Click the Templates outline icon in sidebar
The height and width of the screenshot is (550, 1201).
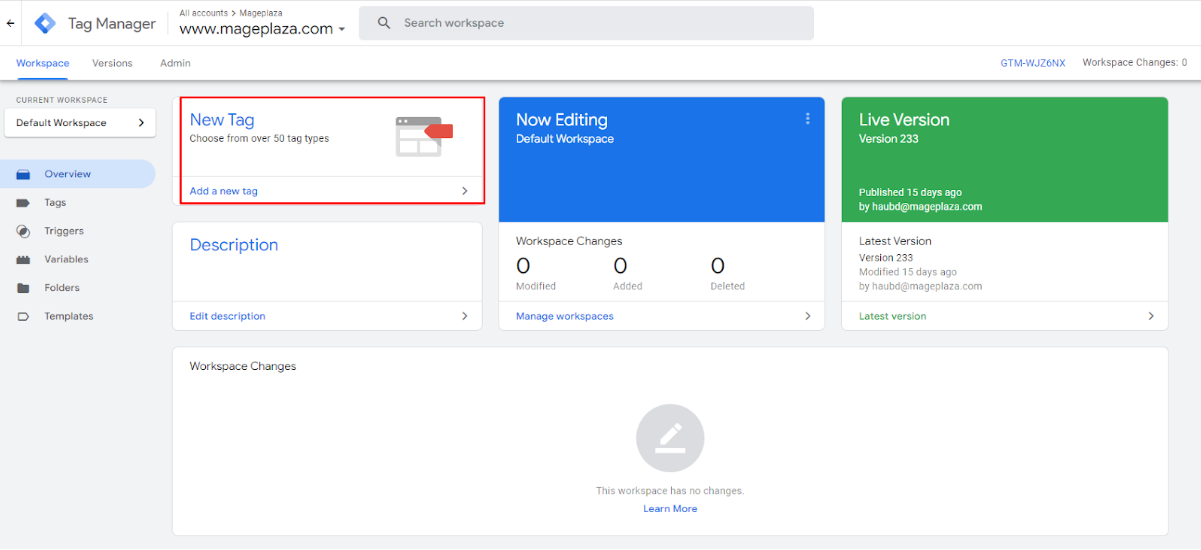pos(23,316)
